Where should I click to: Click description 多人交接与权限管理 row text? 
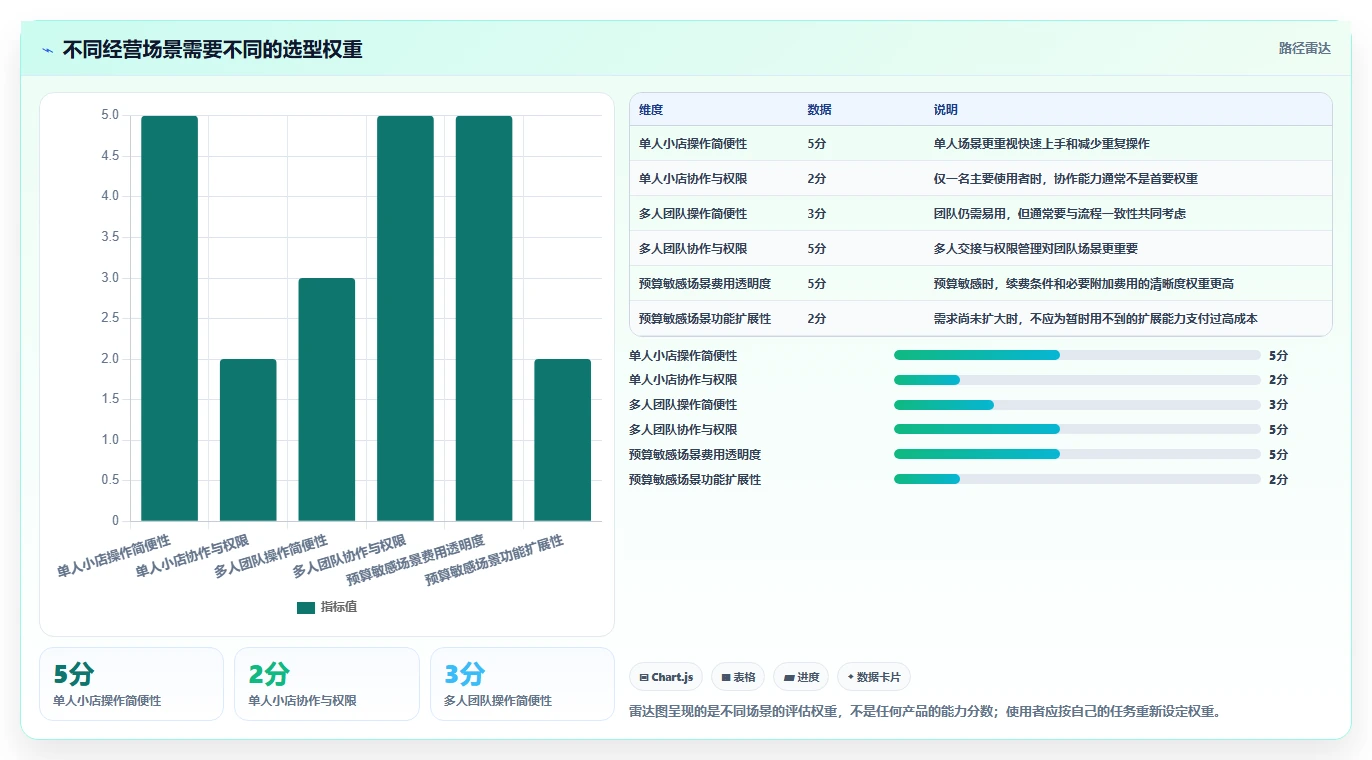coord(1036,249)
